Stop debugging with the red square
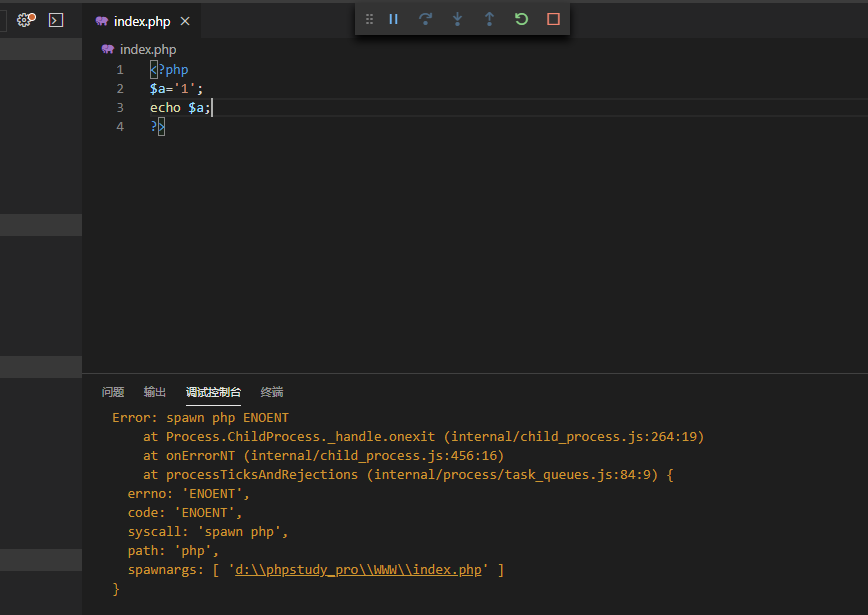868x615 pixels. tap(554, 19)
